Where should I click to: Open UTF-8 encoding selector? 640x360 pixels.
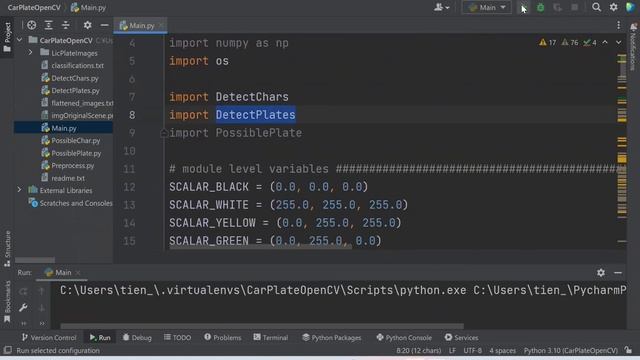click(x=473, y=350)
